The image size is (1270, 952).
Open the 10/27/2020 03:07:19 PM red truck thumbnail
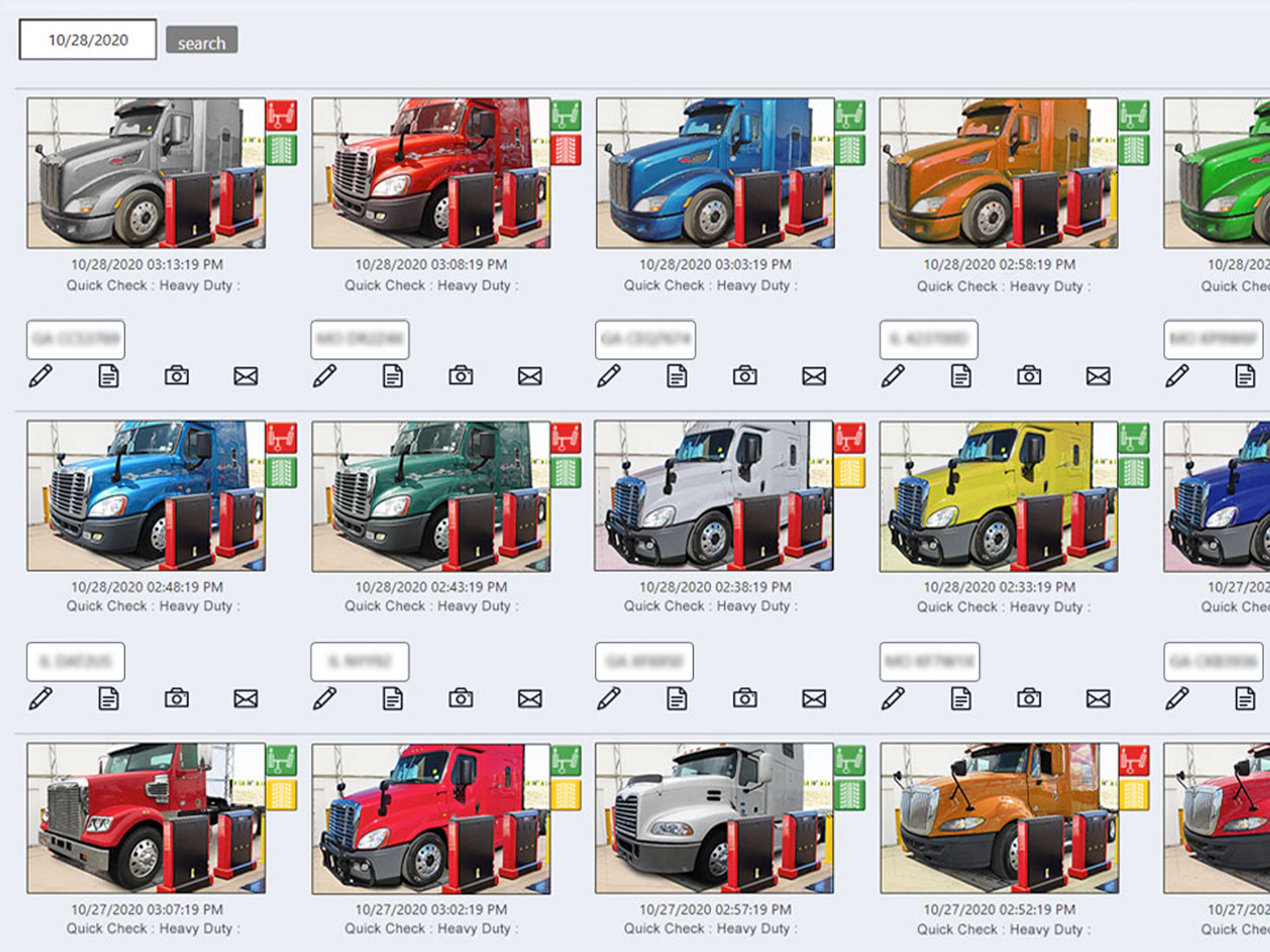point(146,818)
